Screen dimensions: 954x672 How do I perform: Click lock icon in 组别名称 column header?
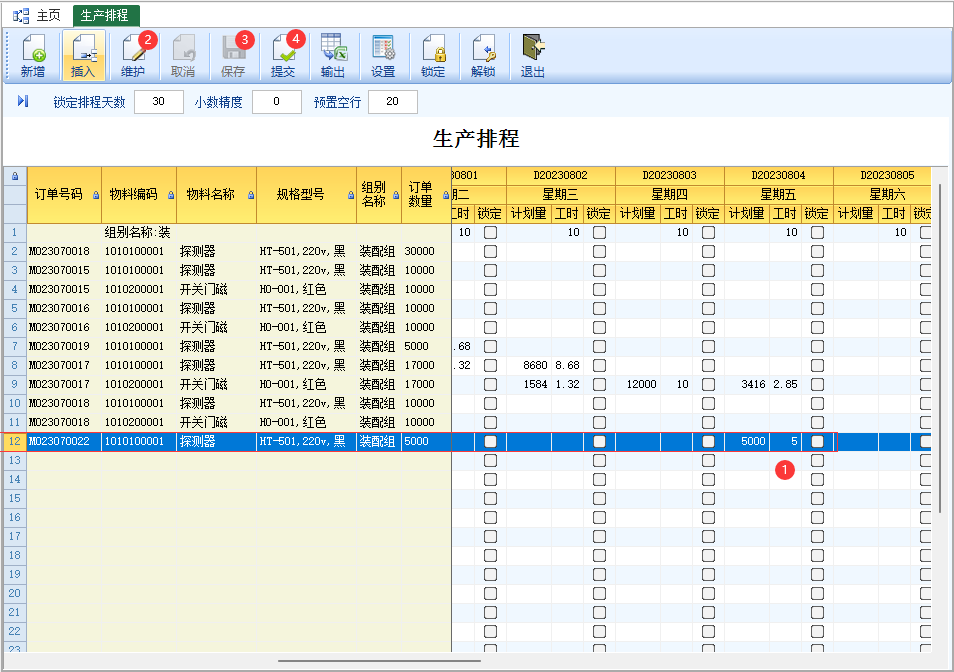396,195
